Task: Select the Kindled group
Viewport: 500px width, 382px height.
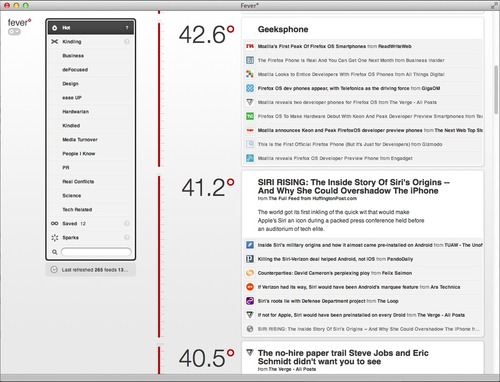Action: click(x=91, y=126)
